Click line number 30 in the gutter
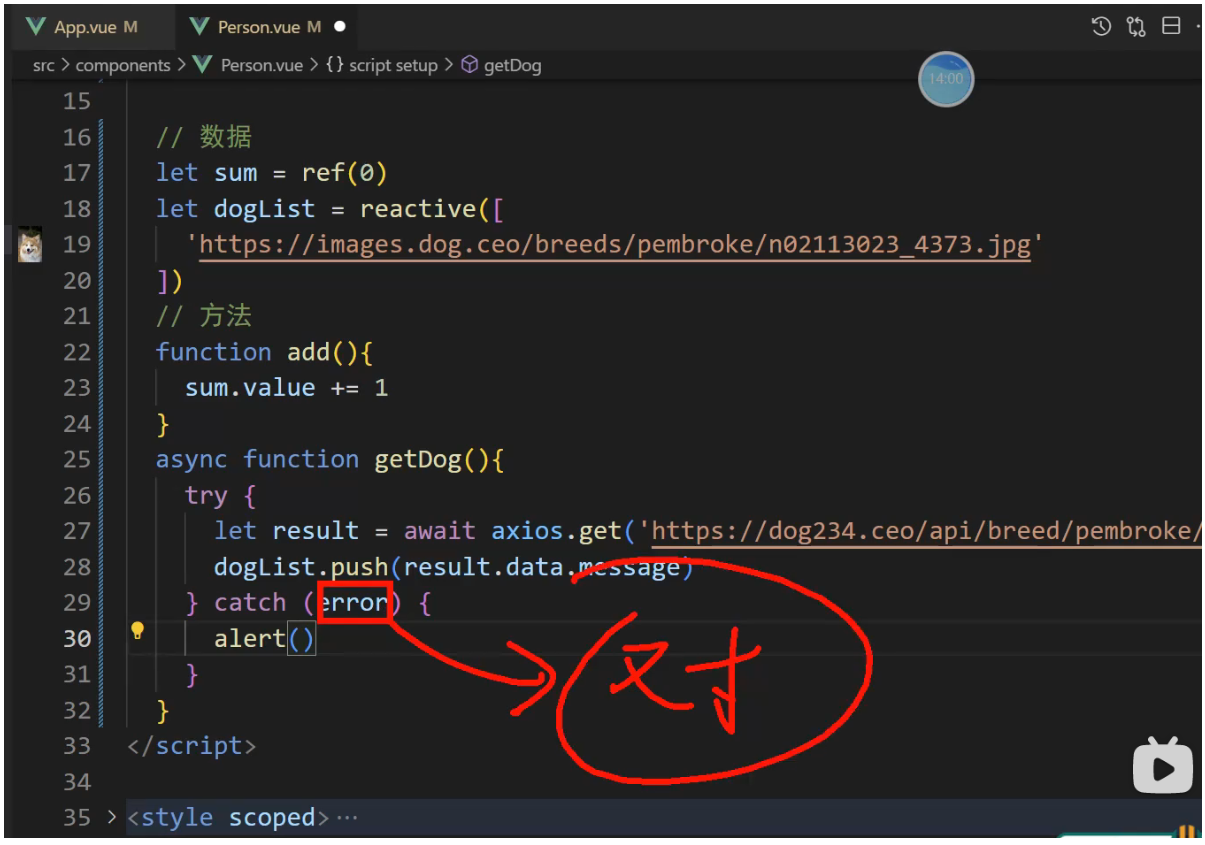 click(77, 638)
